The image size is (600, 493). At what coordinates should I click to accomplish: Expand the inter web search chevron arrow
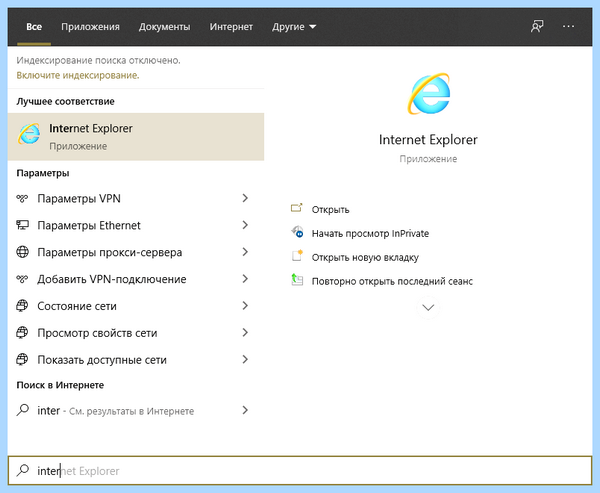click(245, 410)
